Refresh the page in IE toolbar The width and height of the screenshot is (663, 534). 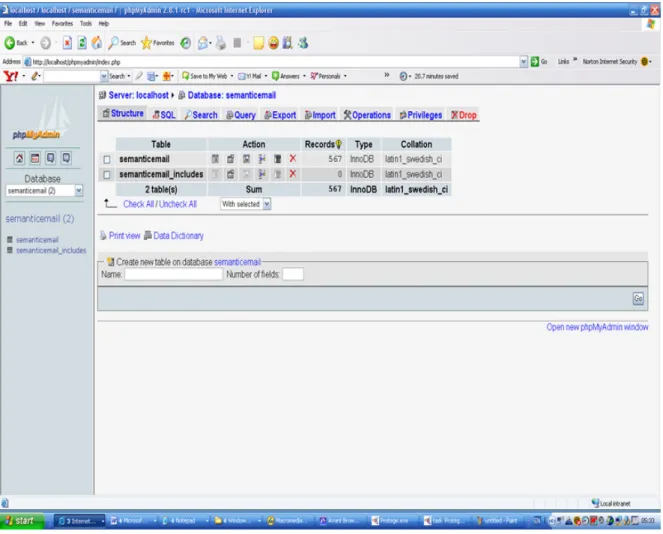click(x=82, y=43)
